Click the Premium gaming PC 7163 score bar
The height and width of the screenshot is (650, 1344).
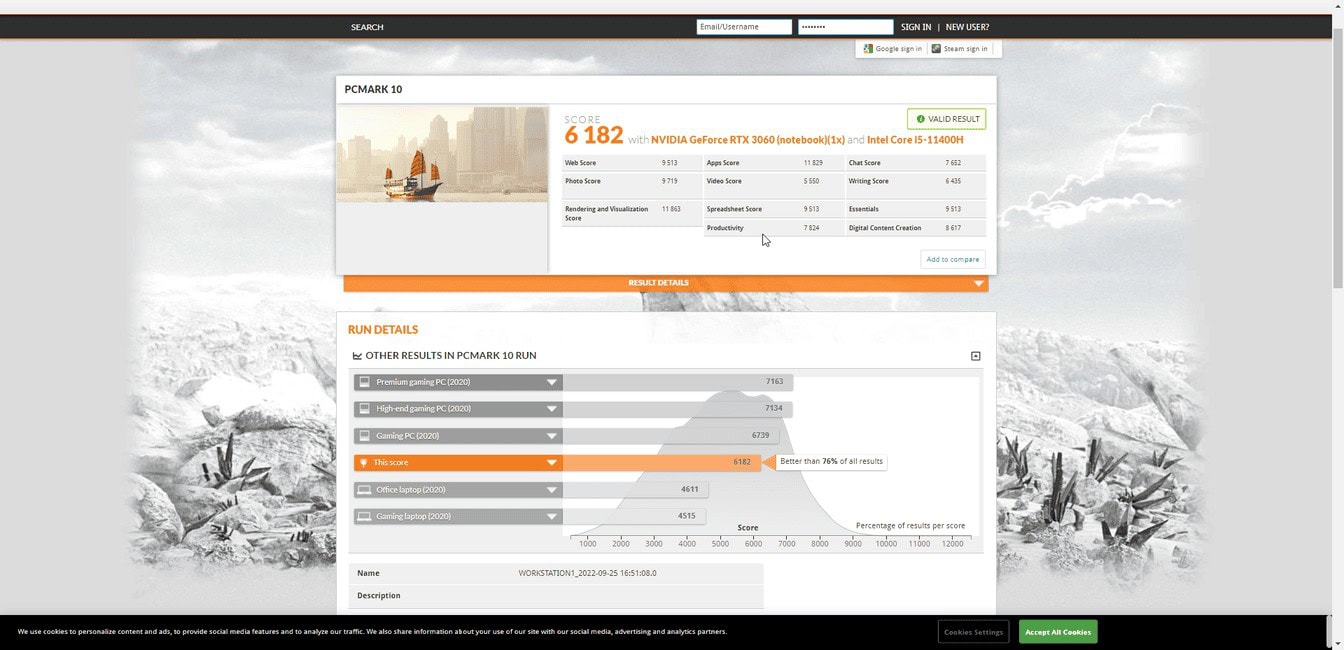coord(678,382)
